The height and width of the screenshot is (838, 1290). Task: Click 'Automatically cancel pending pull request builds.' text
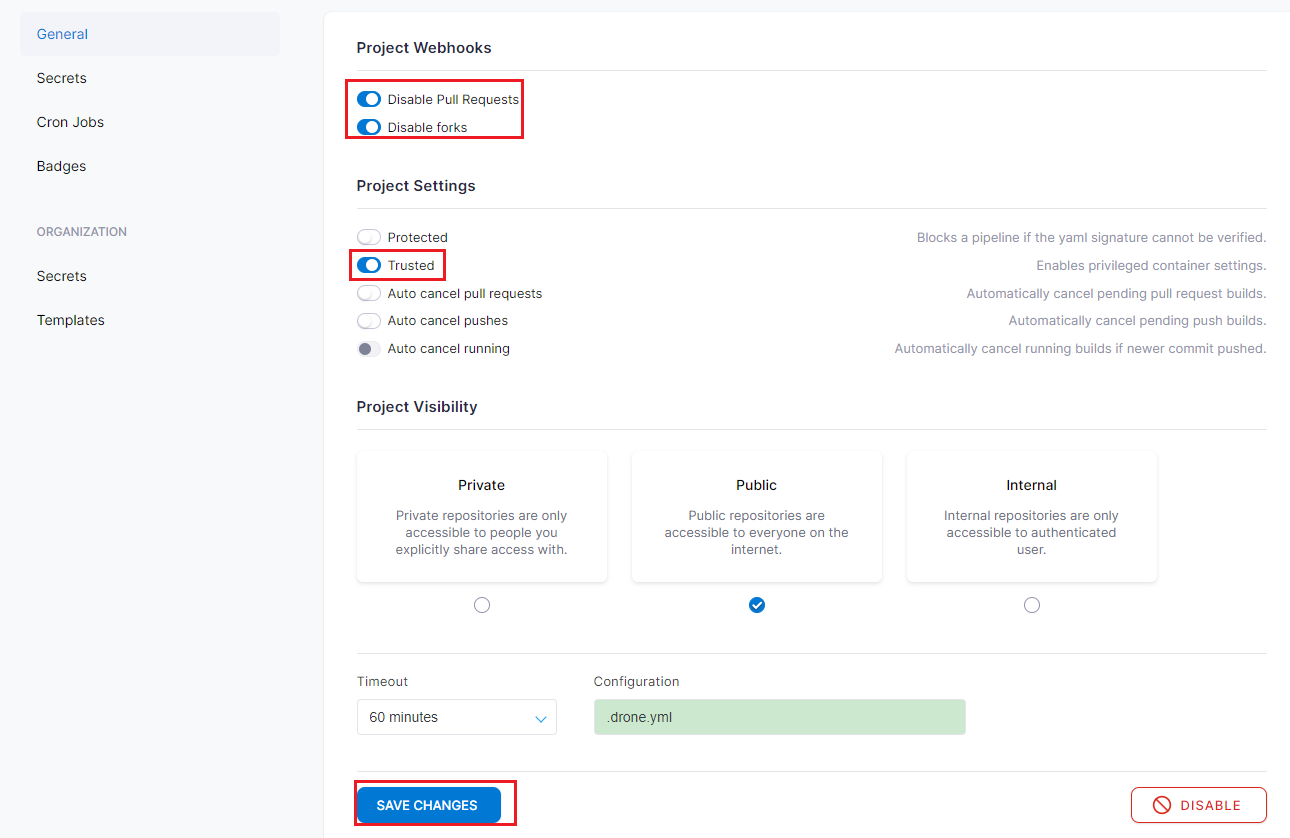[x=1116, y=293]
